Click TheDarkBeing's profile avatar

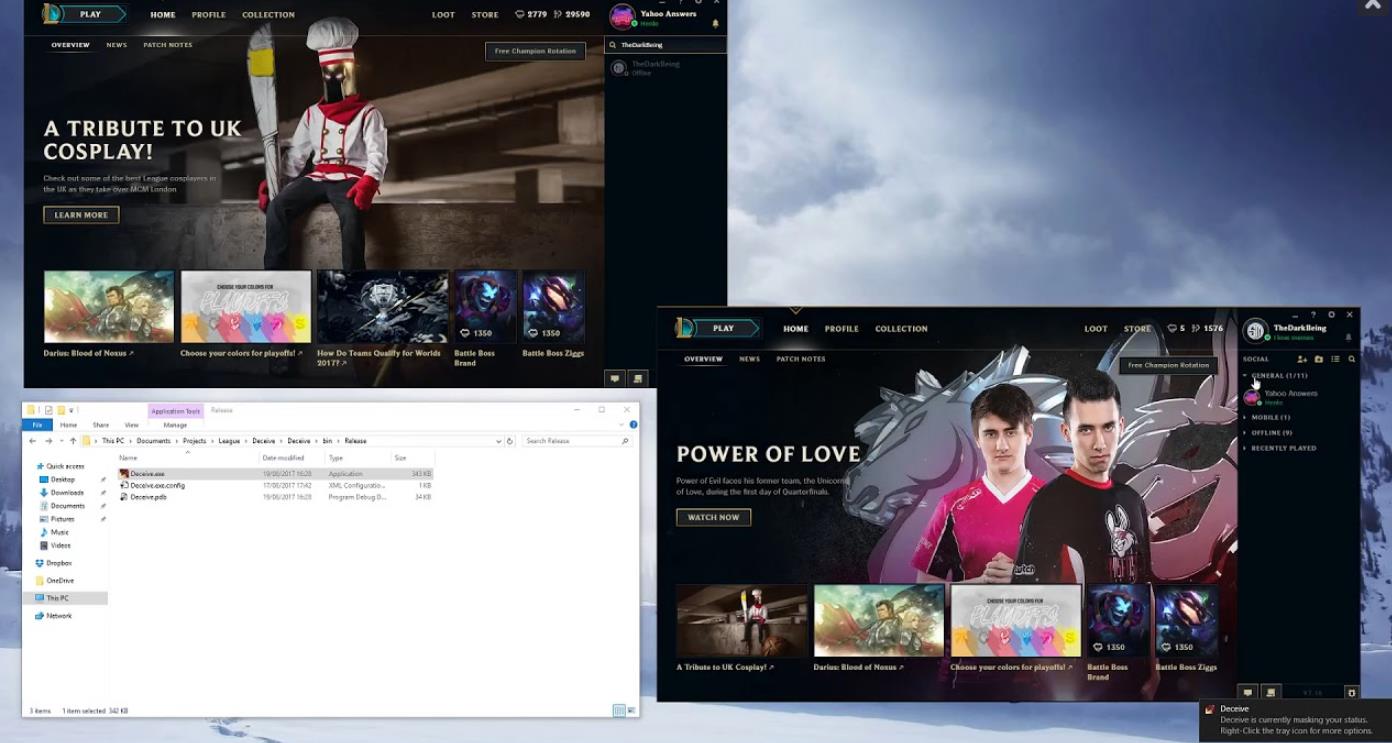1255,331
